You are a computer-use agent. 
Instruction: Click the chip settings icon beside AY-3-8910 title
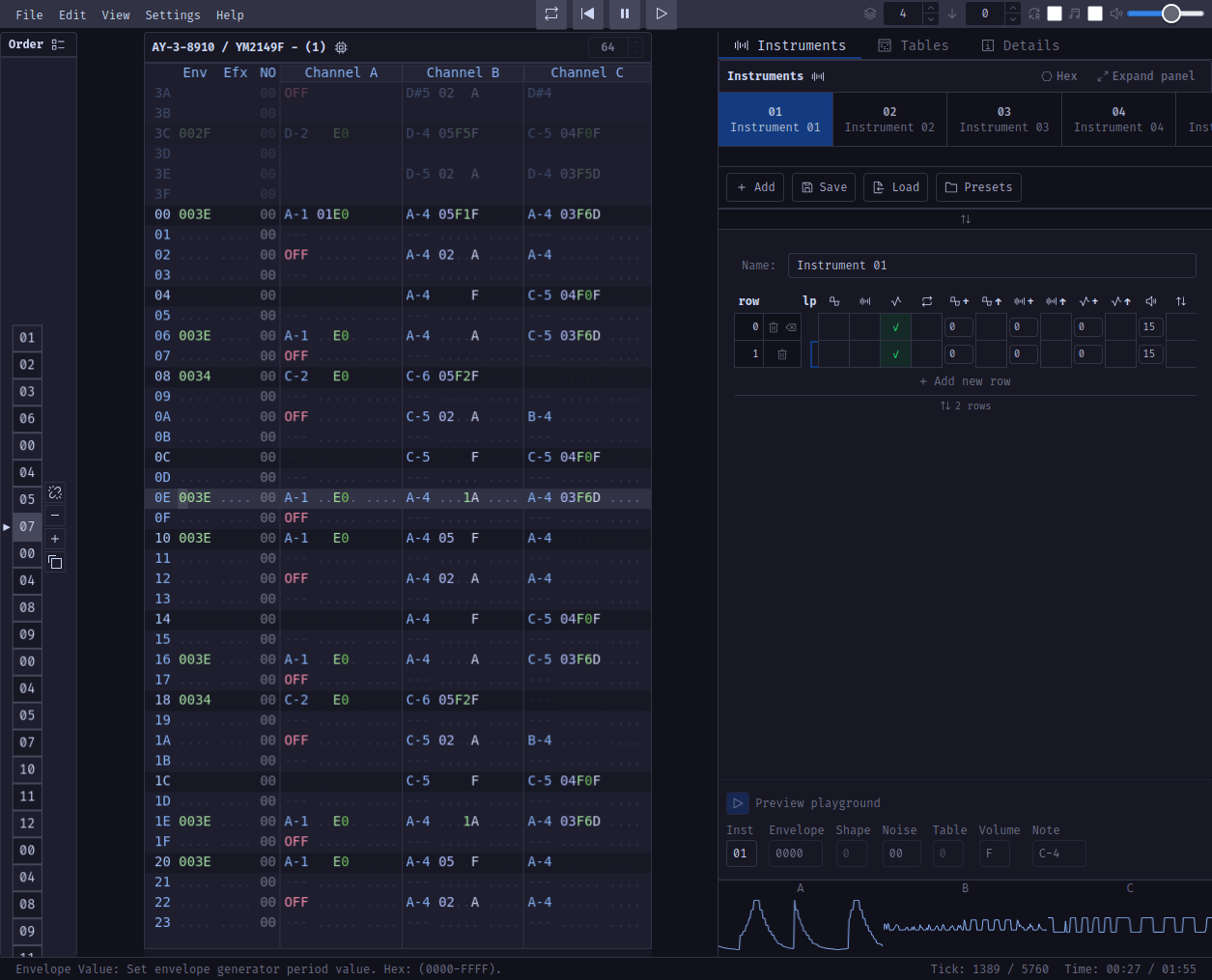click(x=341, y=47)
